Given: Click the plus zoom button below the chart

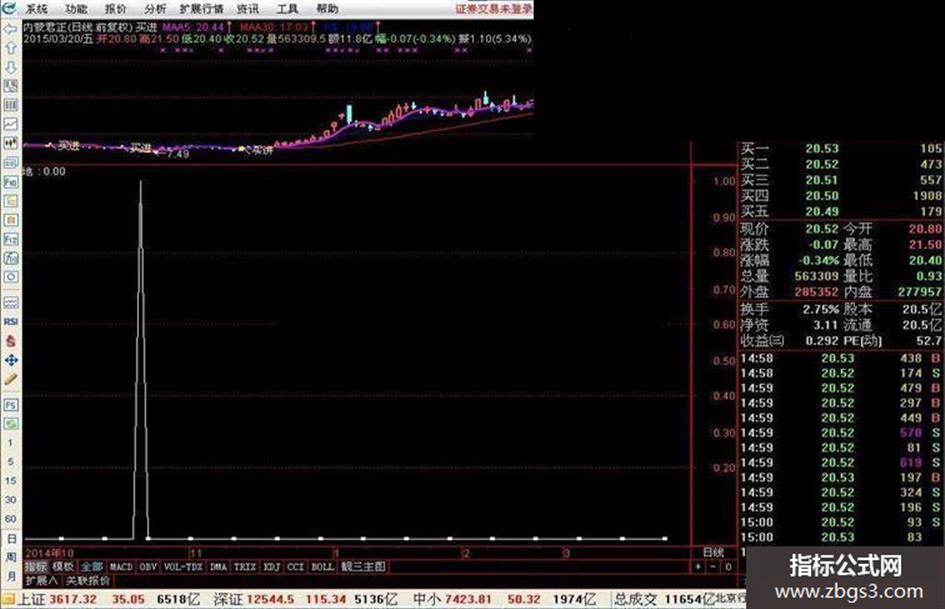Looking at the screenshot, I should (698, 567).
